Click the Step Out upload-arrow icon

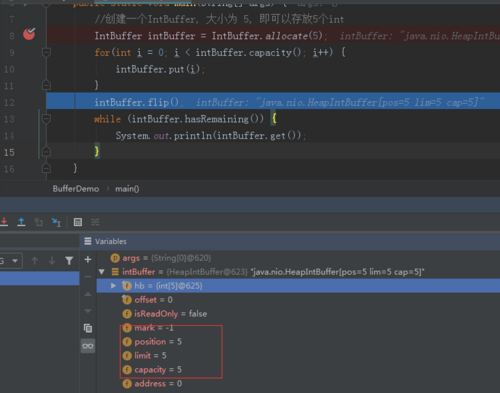pyautogui.click(x=21, y=222)
